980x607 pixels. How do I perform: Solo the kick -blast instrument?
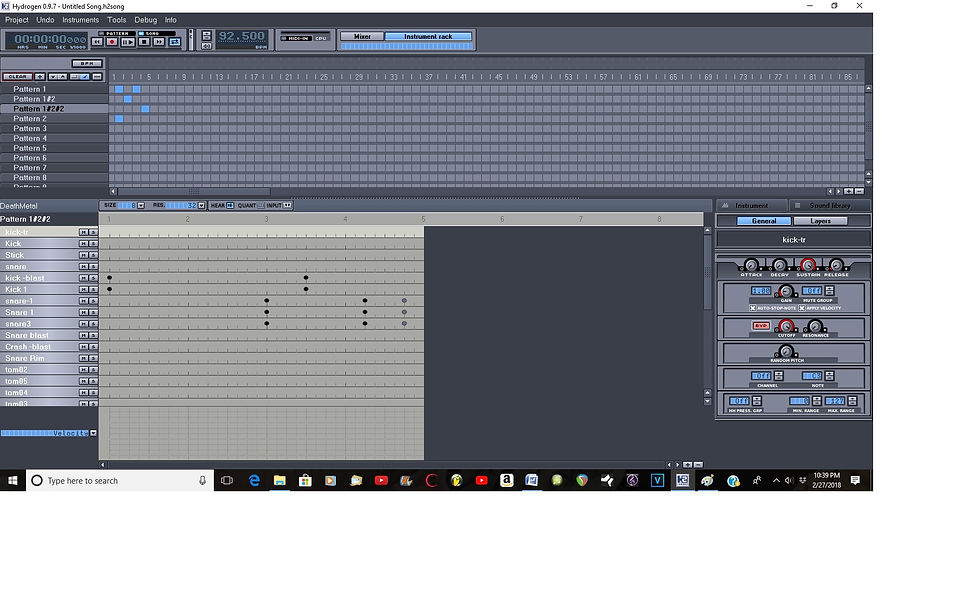coord(93,278)
